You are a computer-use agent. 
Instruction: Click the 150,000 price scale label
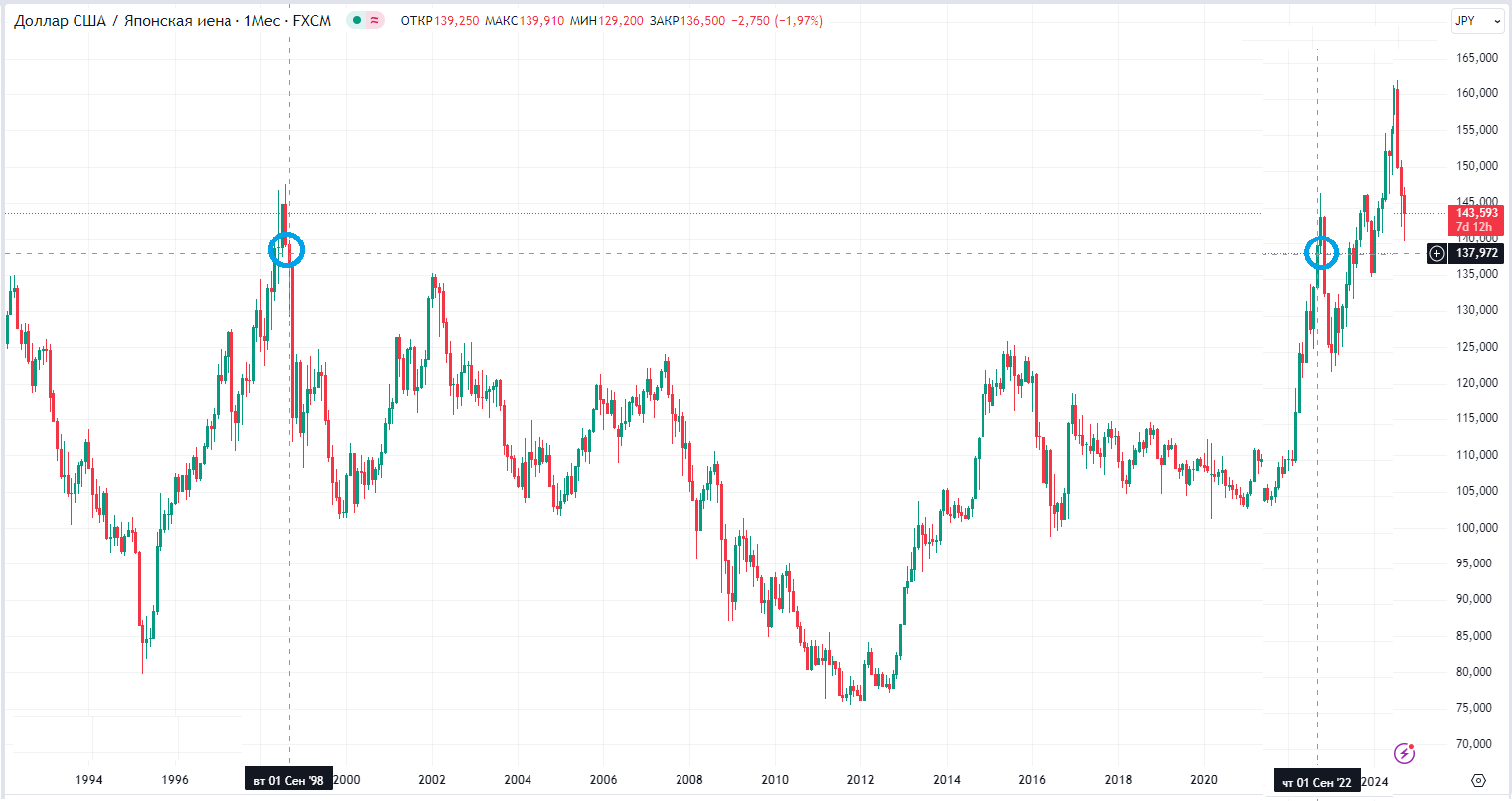click(1477, 166)
